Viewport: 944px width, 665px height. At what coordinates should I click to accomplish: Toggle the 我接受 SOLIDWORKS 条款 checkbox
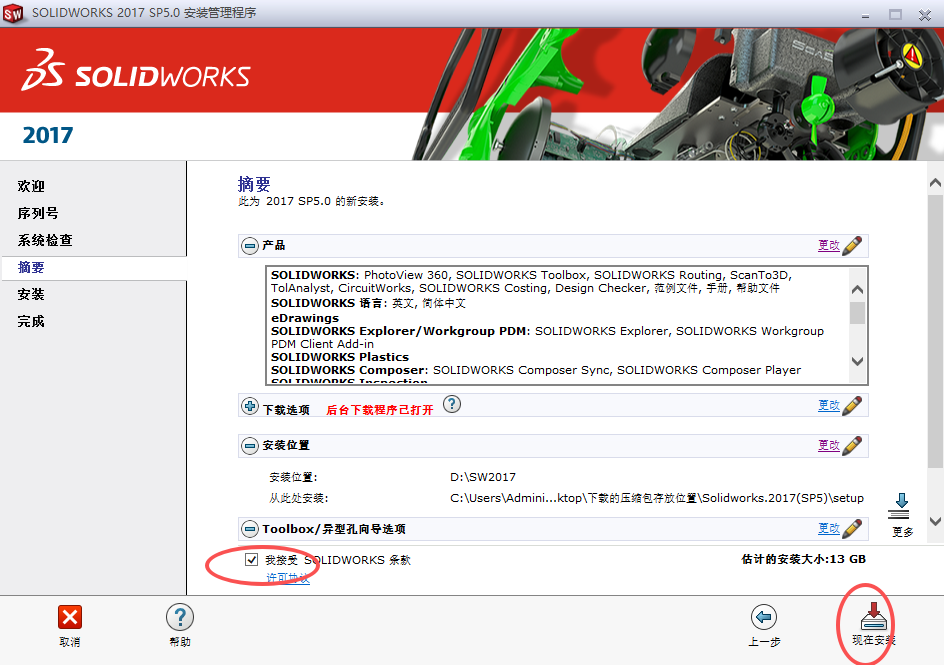pyautogui.click(x=252, y=560)
